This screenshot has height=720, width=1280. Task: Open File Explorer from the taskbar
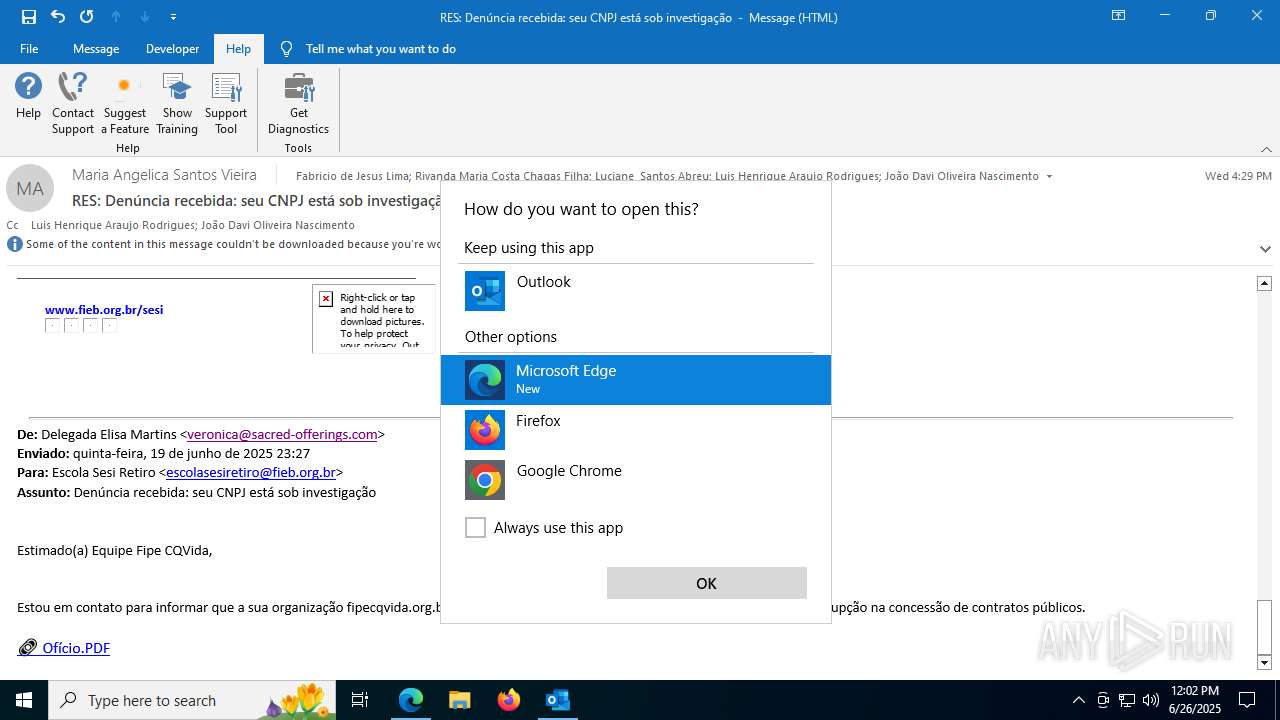tap(459, 700)
